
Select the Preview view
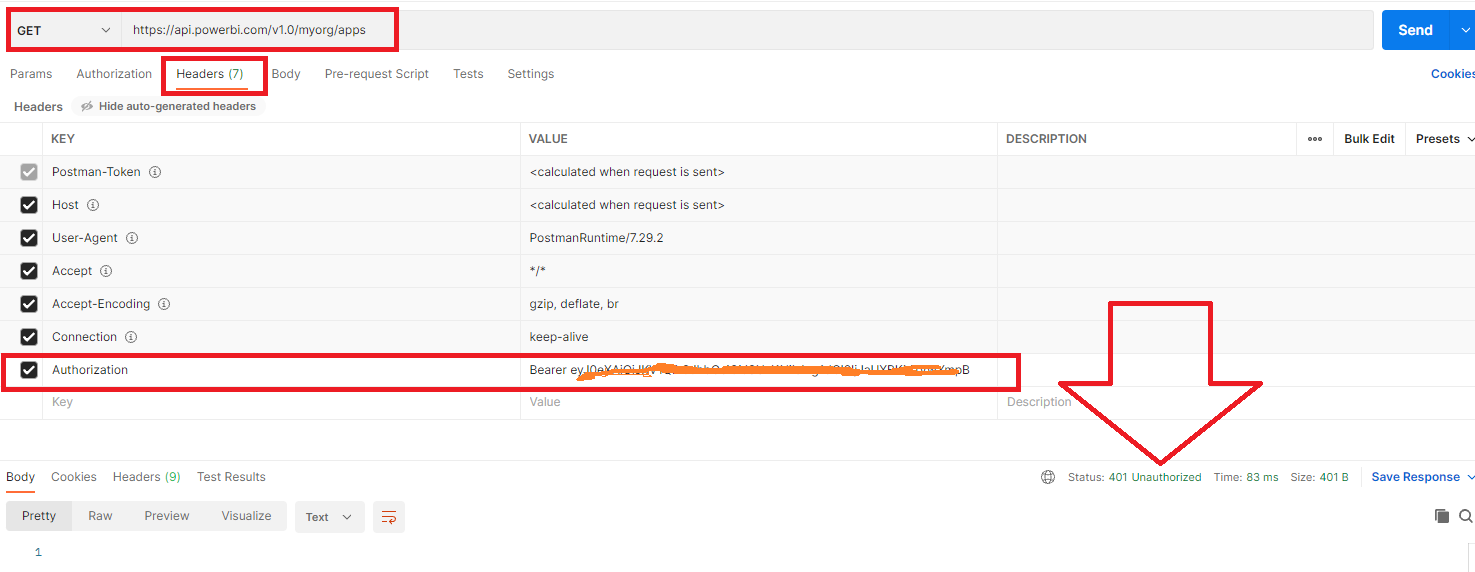click(167, 516)
